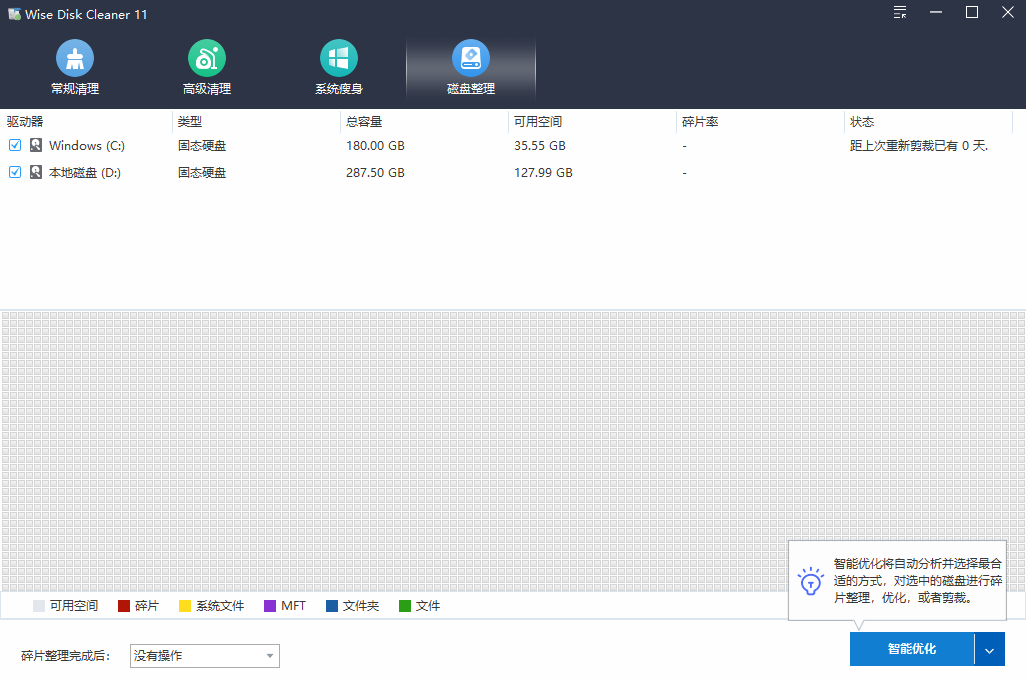1026x679 pixels.
Task: Open the 碎片整理完成后 dropdown
Action: click(205, 655)
